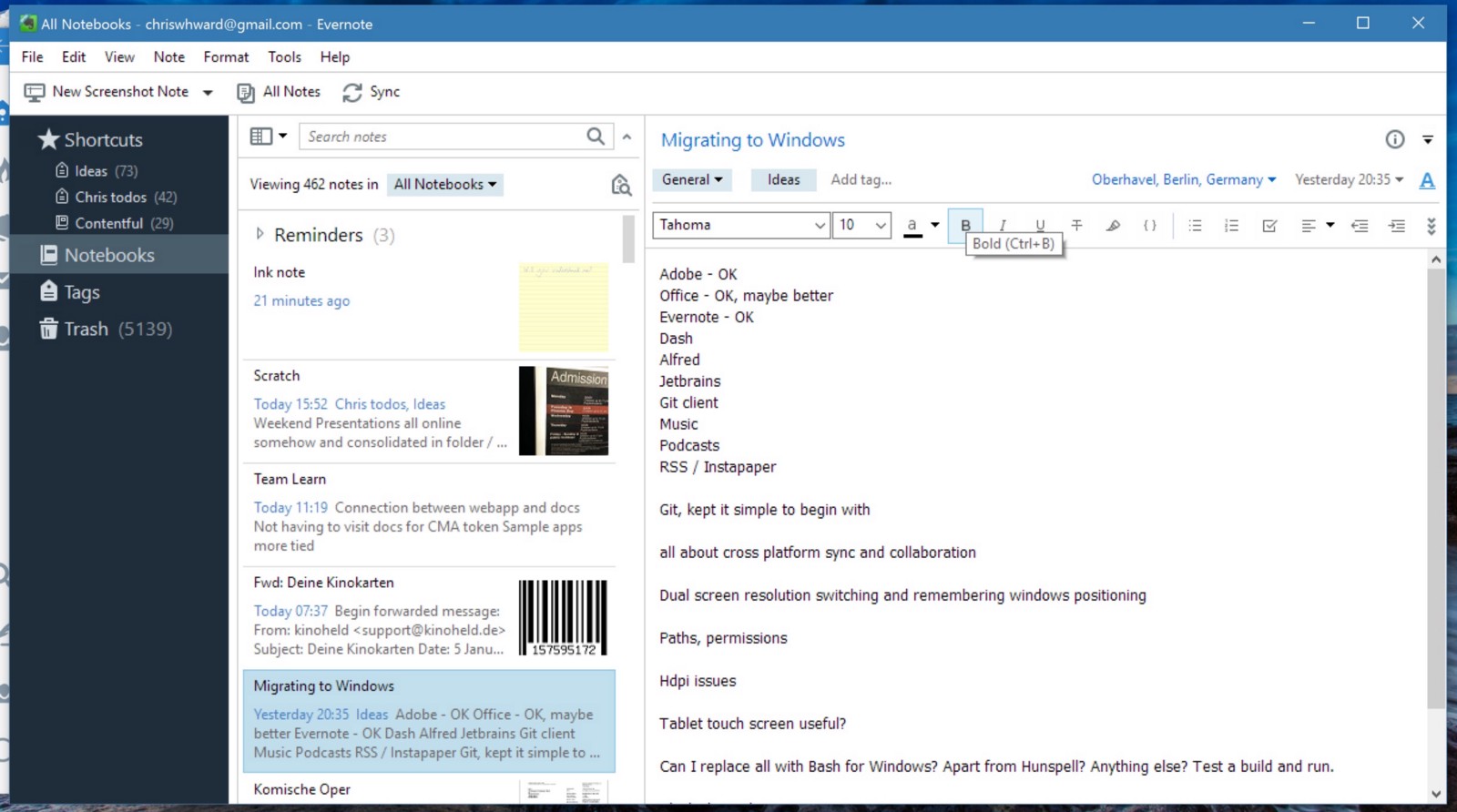Toggle strikethrough formatting button
The height and width of the screenshot is (812, 1457).
pyautogui.click(x=1076, y=225)
